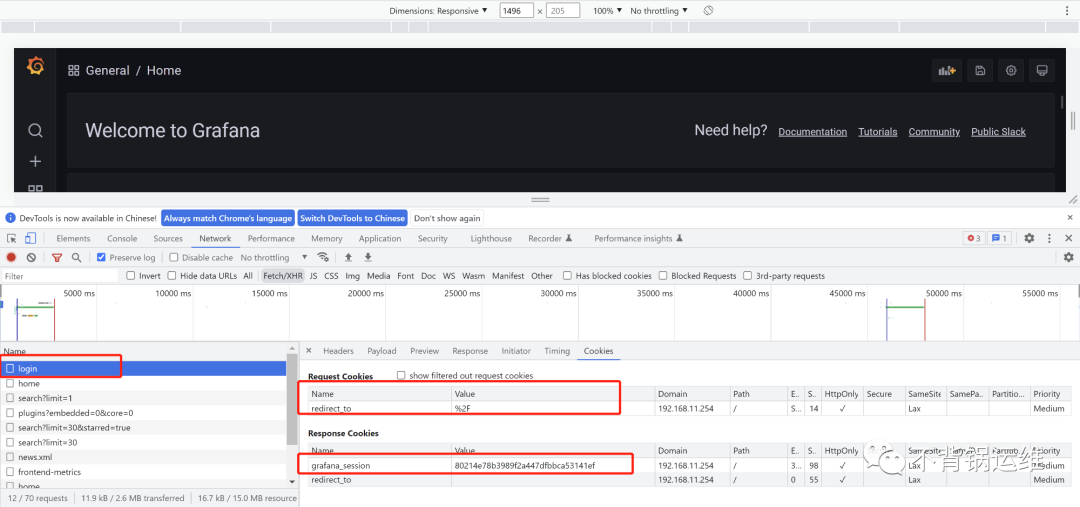The width and height of the screenshot is (1080, 507).
Task: Click Don't show again button
Action: [447, 218]
